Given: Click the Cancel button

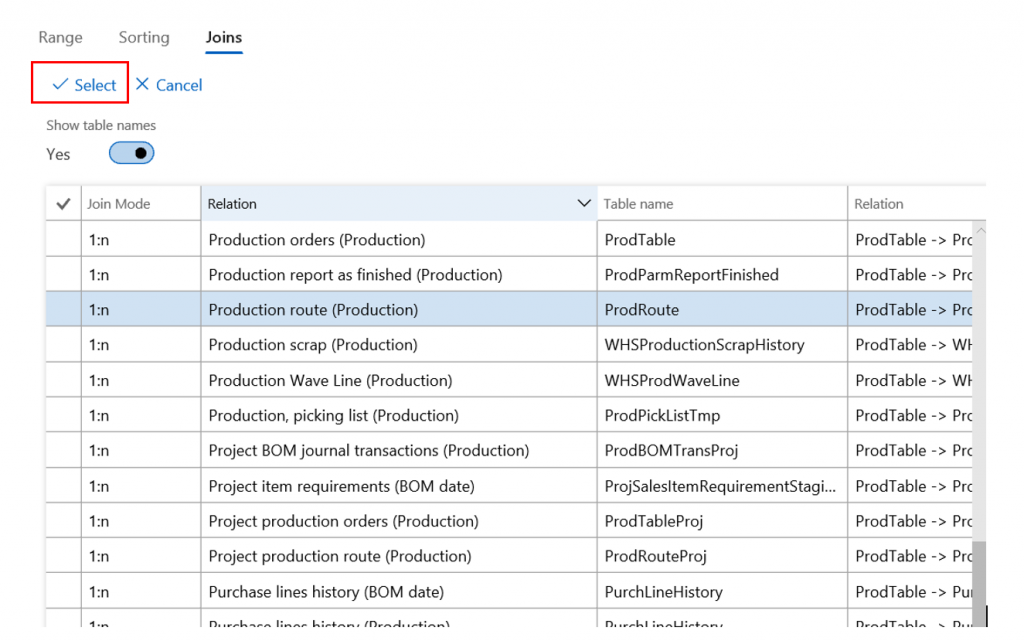Looking at the screenshot, I should tap(169, 85).
